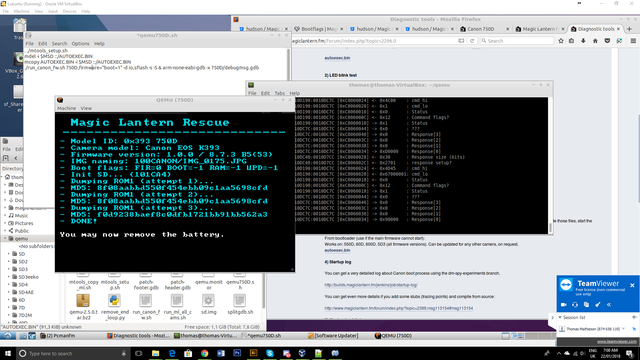
Task: Click Windows 'Type here to search' box
Action: (x=73, y=353)
